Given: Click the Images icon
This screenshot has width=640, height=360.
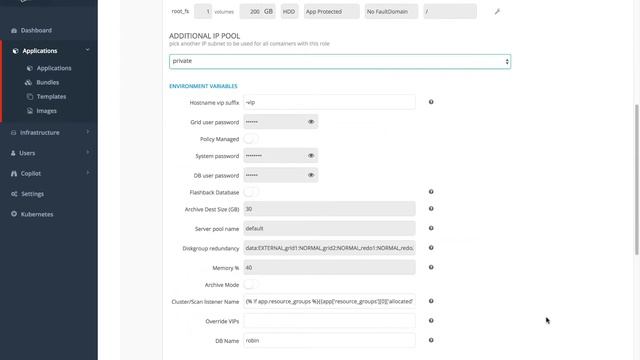Looking at the screenshot, I should [x=30, y=111].
